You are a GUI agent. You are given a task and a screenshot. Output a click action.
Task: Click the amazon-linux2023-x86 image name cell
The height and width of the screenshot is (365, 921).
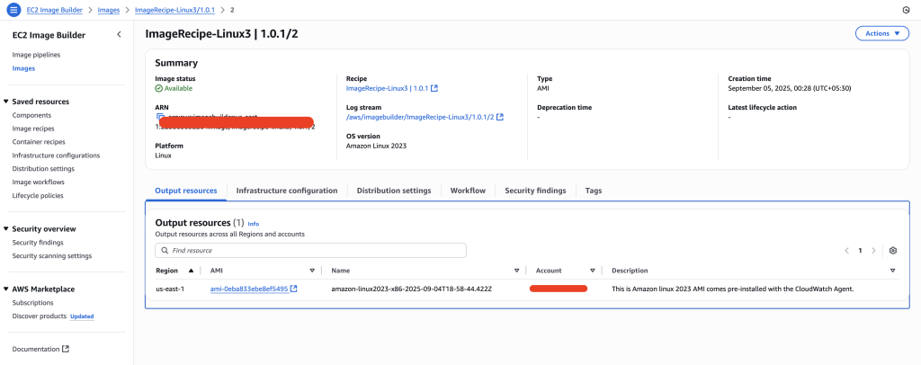coord(411,289)
